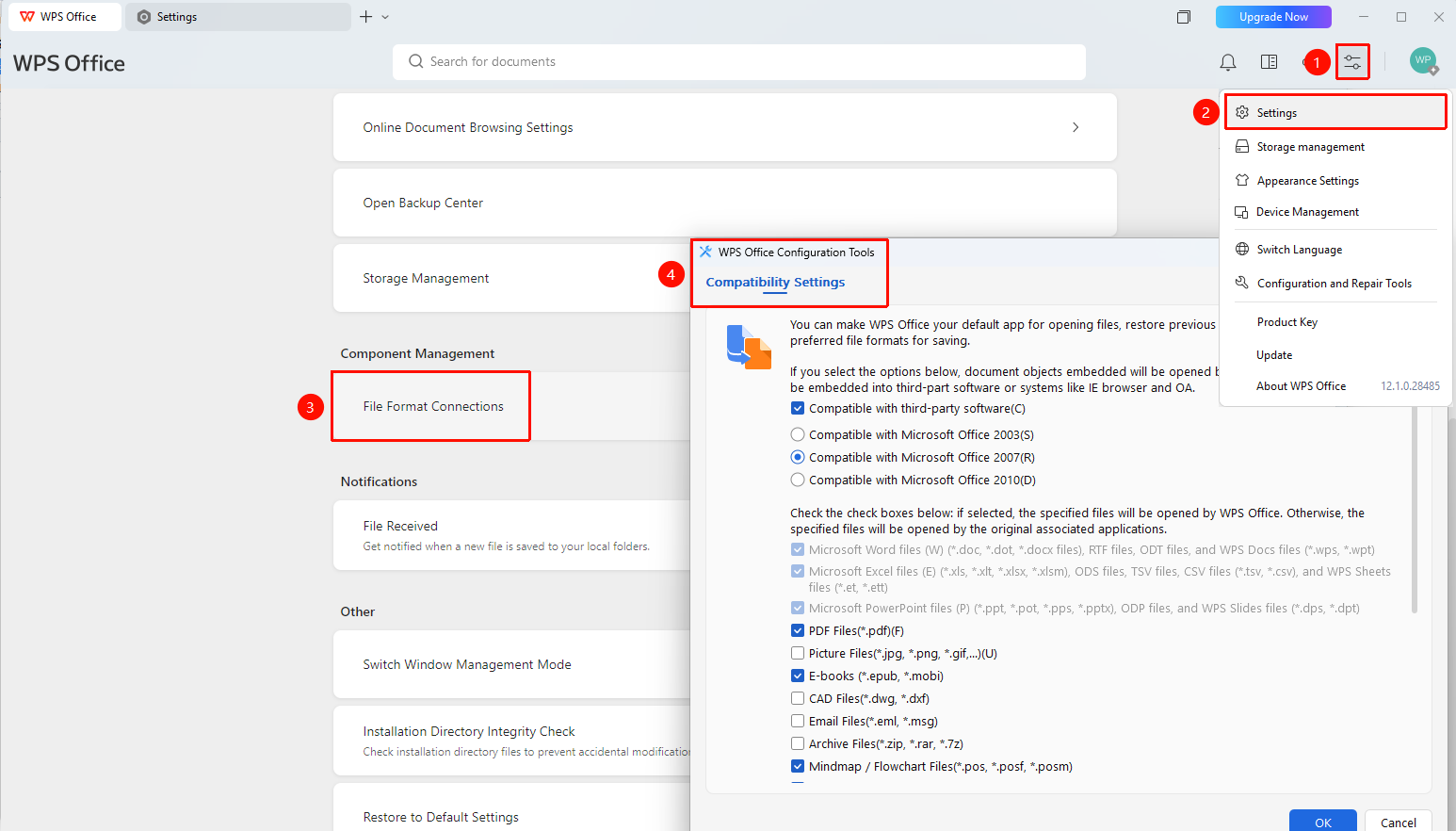Click the WPS logo on the WPS Office tab
The width and height of the screenshot is (1456, 831).
click(x=27, y=17)
